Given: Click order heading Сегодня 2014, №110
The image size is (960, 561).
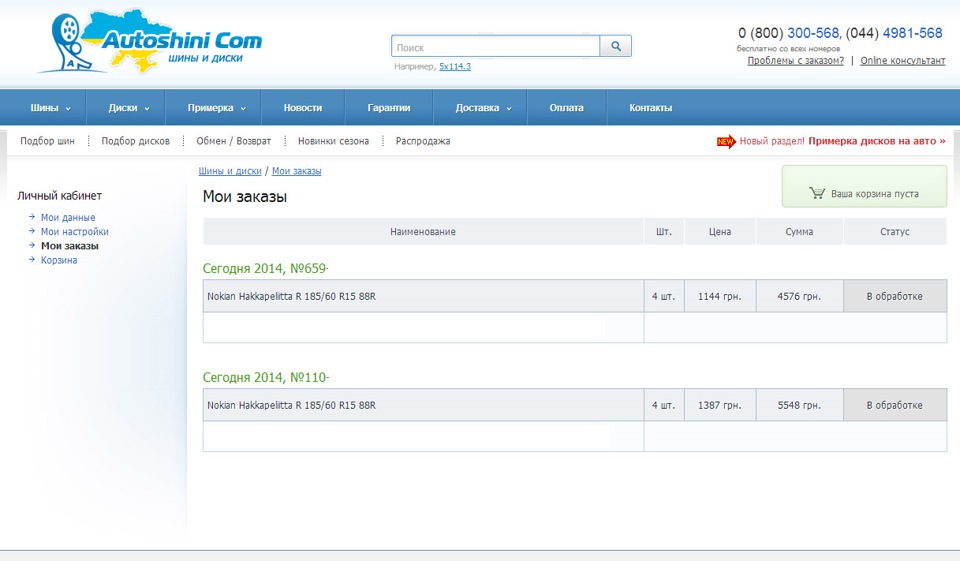Looking at the screenshot, I should coord(266,377).
